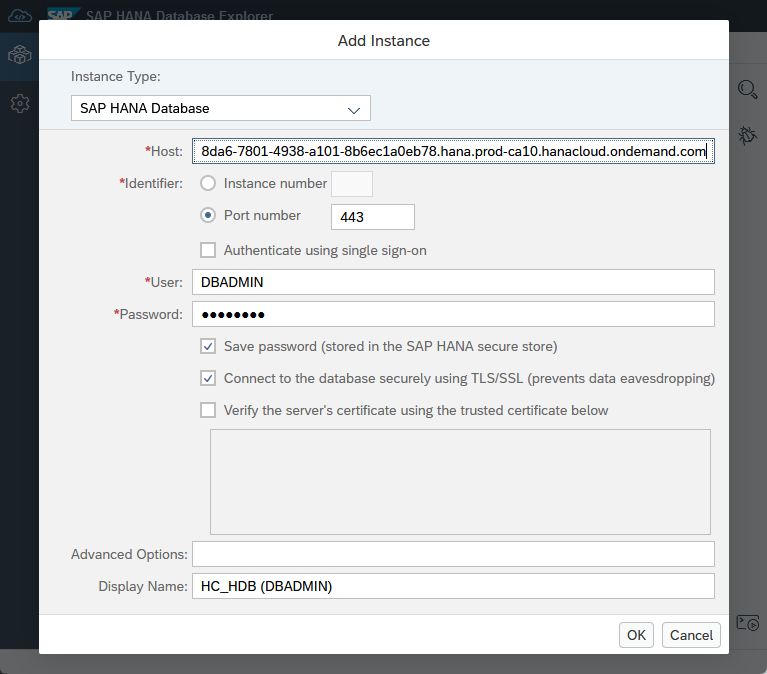The image size is (767, 674).
Task: Click the Password input field
Action: (453, 314)
